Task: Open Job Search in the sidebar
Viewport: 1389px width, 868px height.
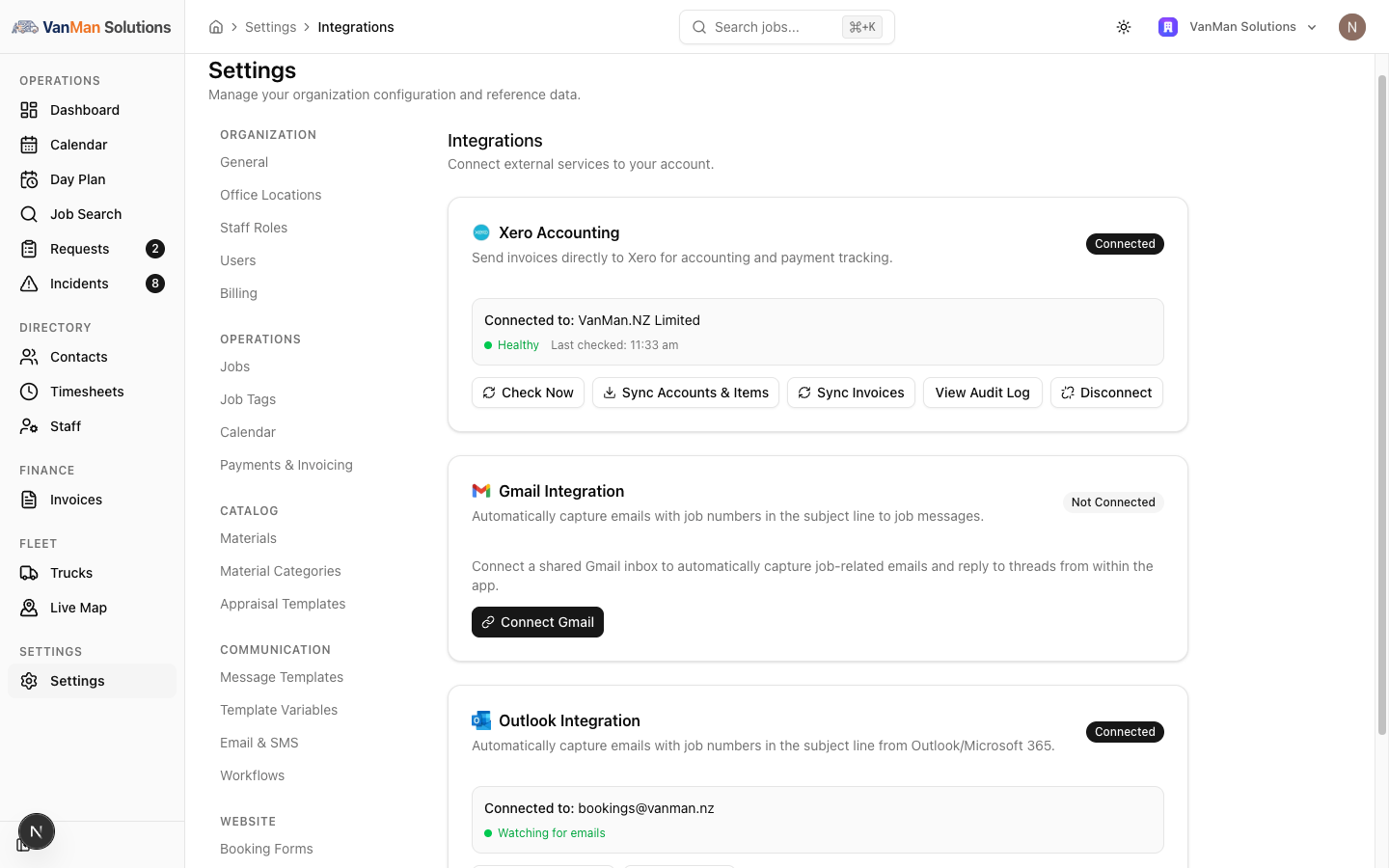Action: coord(92,214)
